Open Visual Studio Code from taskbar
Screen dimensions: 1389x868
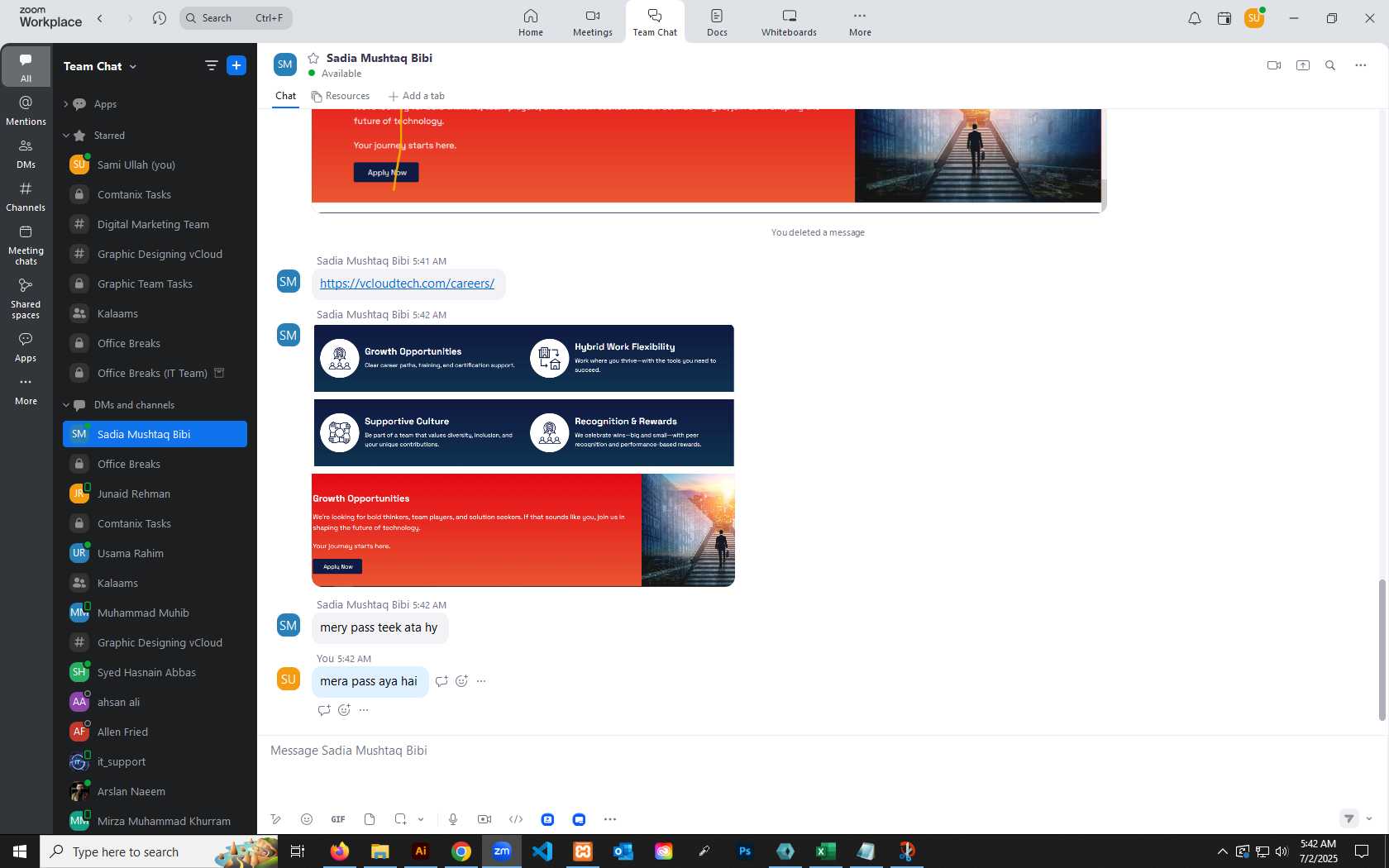[542, 851]
